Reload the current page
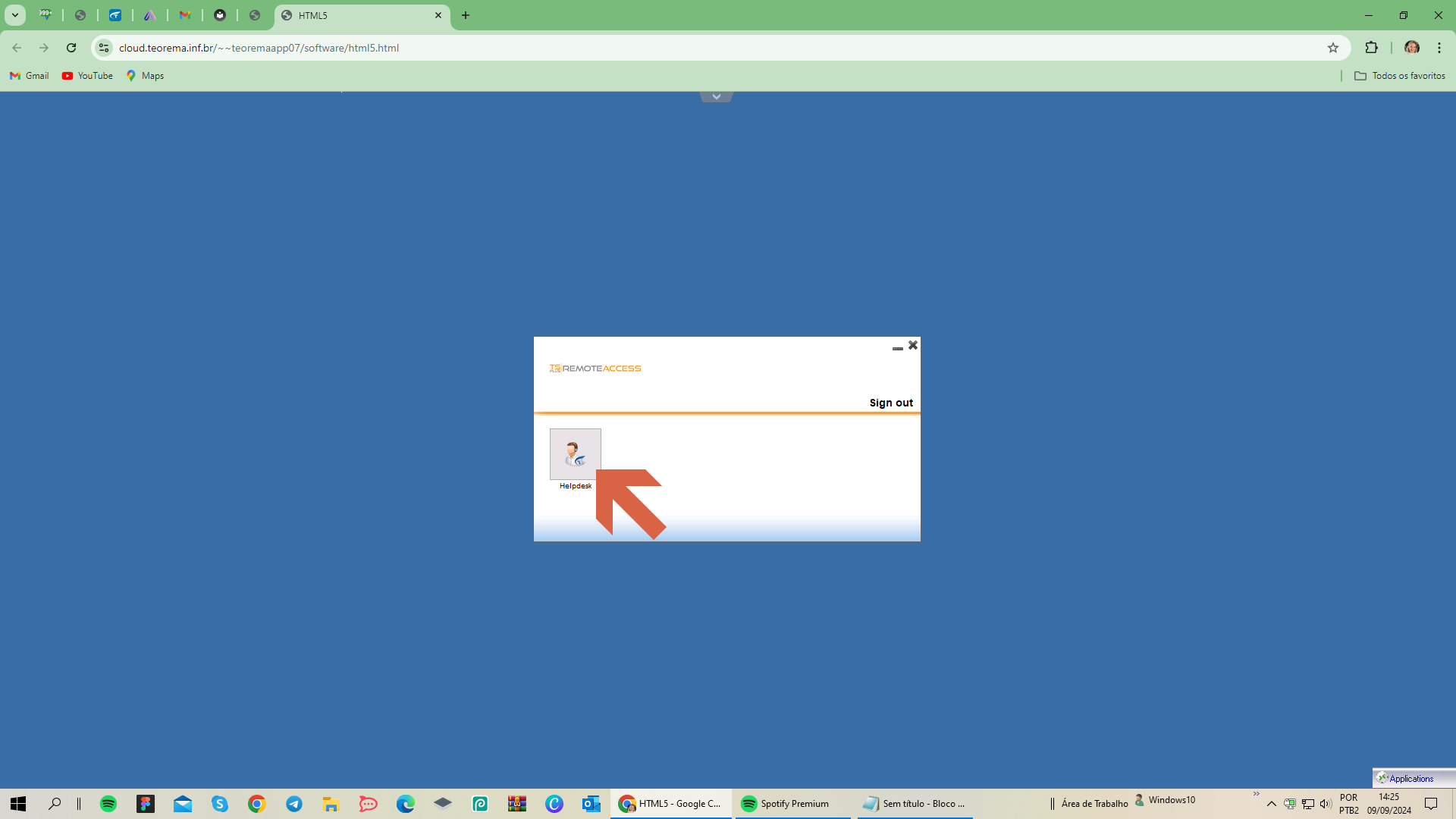This screenshot has height=819, width=1456. click(x=71, y=48)
